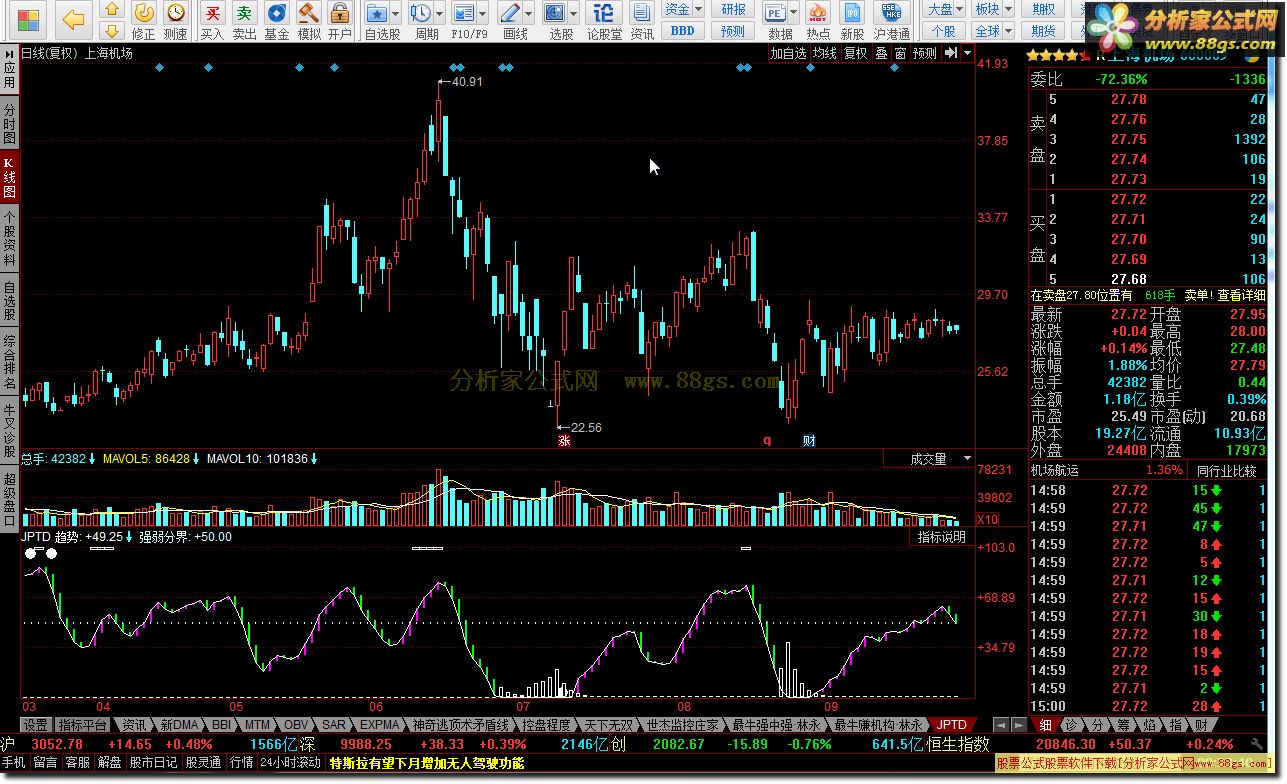This screenshot has width=1287, height=784.
Task: Click the 22.56 low price marker
Action: 586,427
